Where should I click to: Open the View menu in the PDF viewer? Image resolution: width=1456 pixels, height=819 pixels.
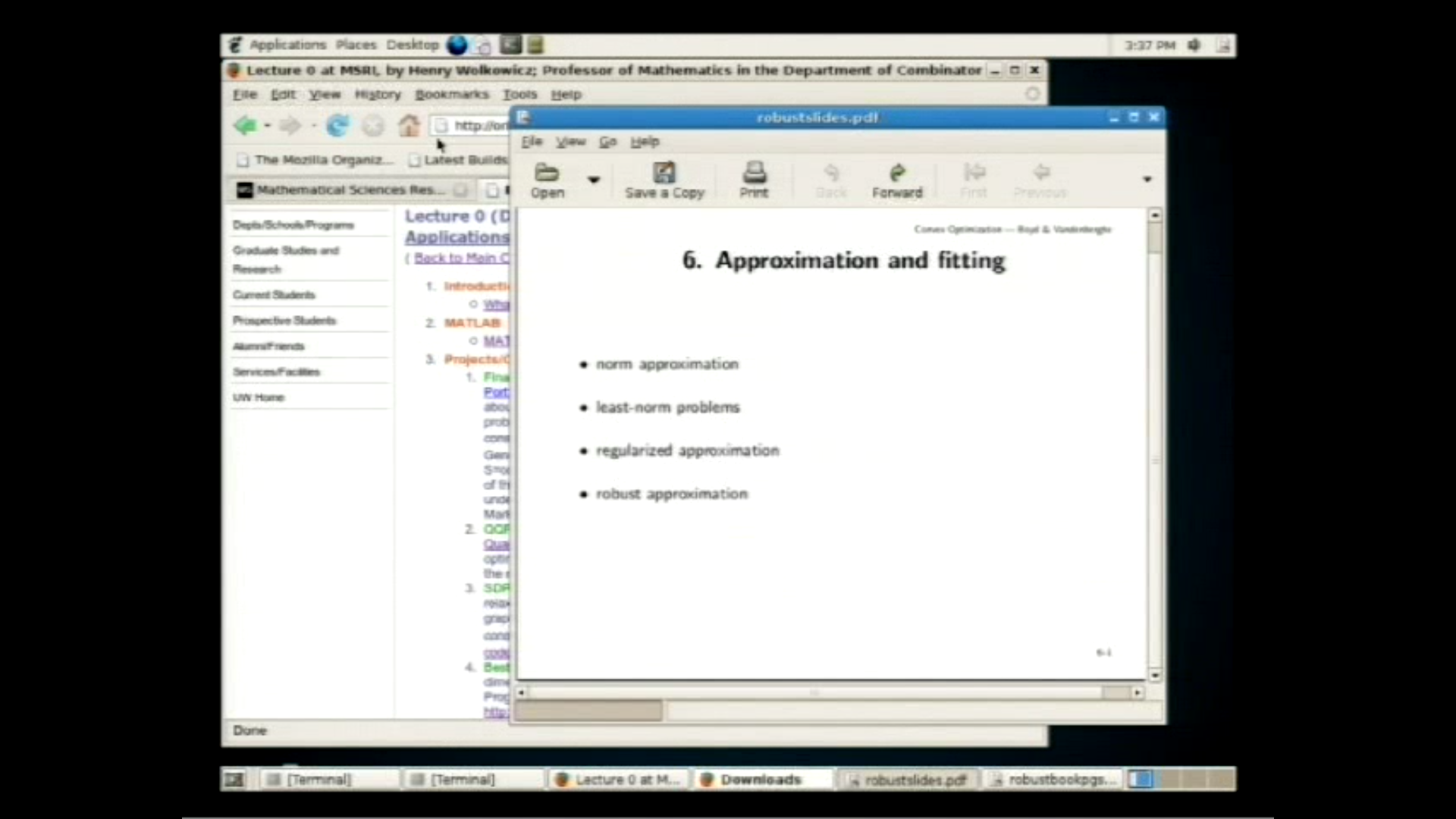(x=570, y=142)
